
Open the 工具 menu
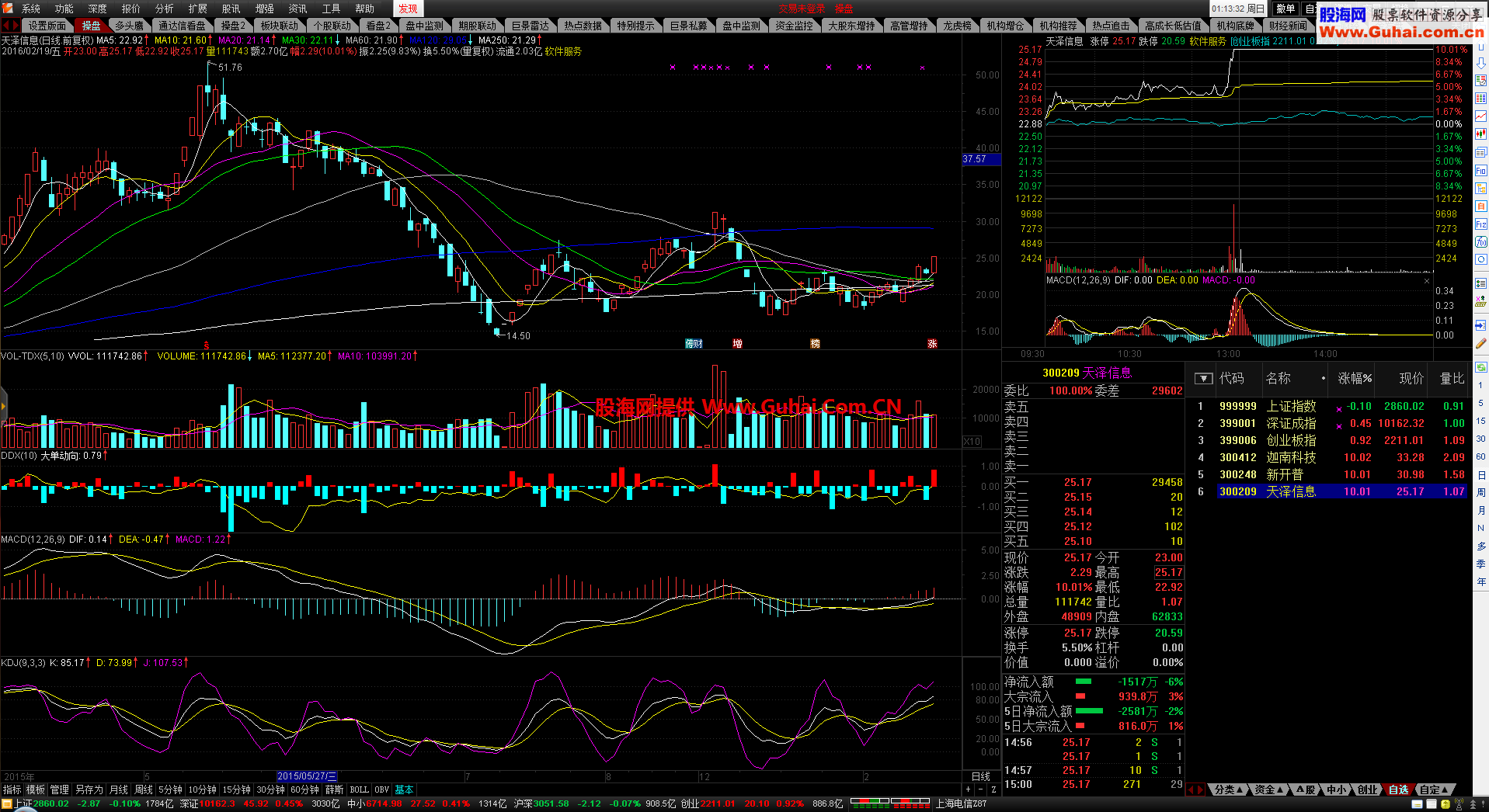coord(332,9)
